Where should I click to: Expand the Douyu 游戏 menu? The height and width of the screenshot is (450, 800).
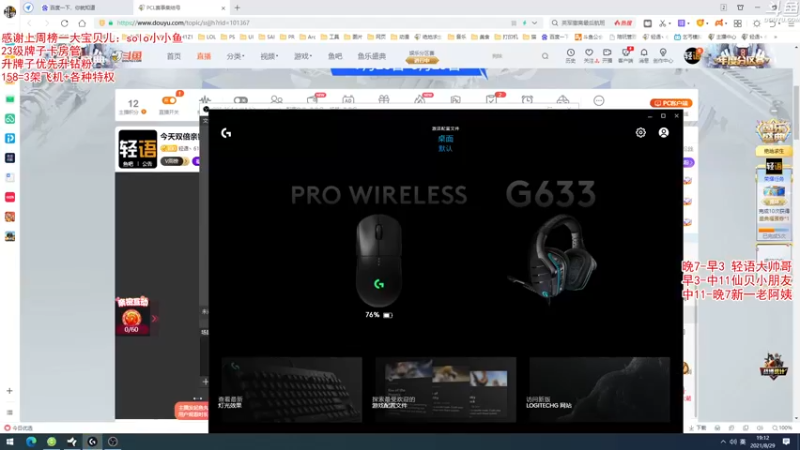pos(303,56)
